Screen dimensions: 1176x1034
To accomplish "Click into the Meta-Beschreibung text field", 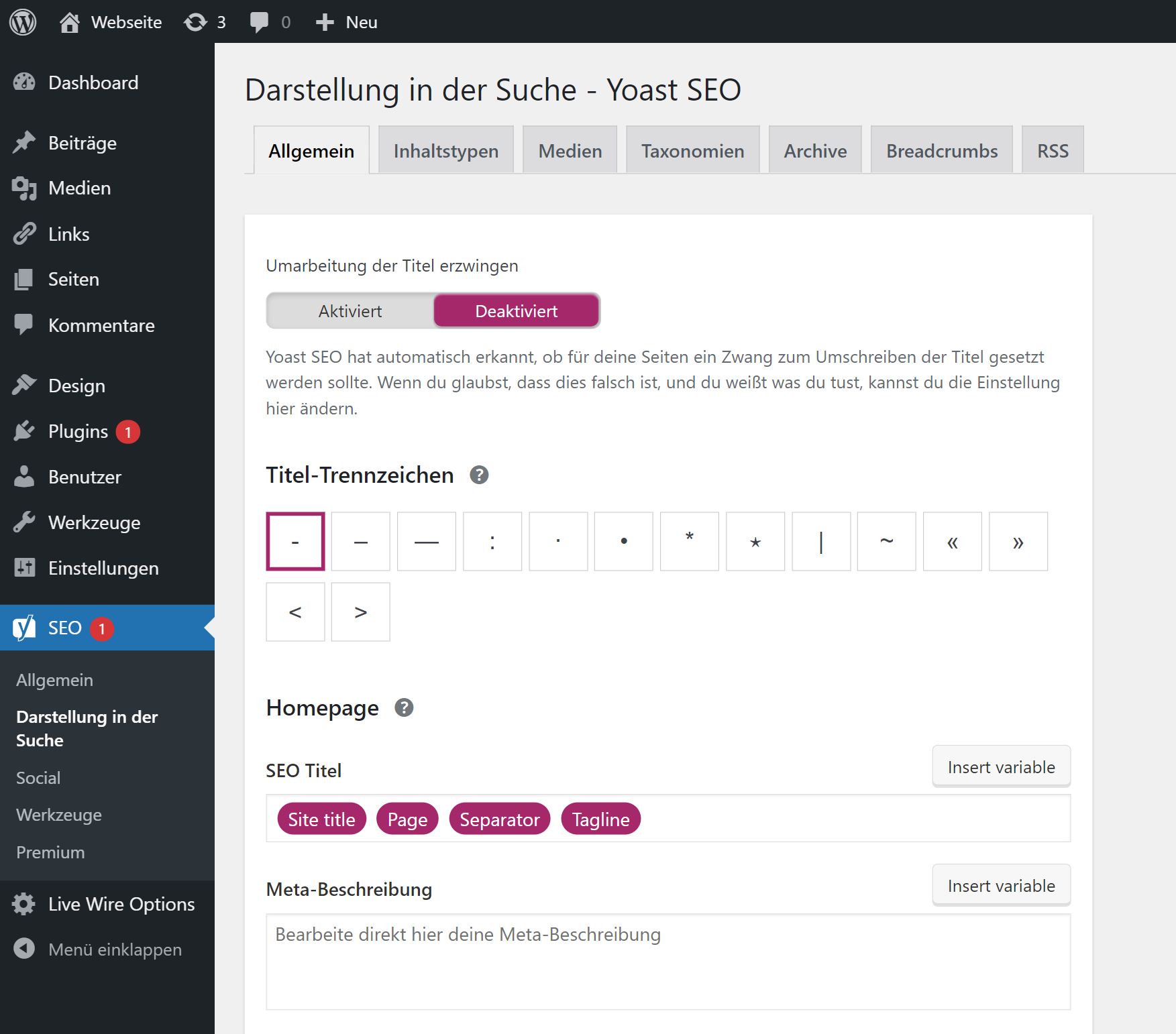I will (667, 962).
